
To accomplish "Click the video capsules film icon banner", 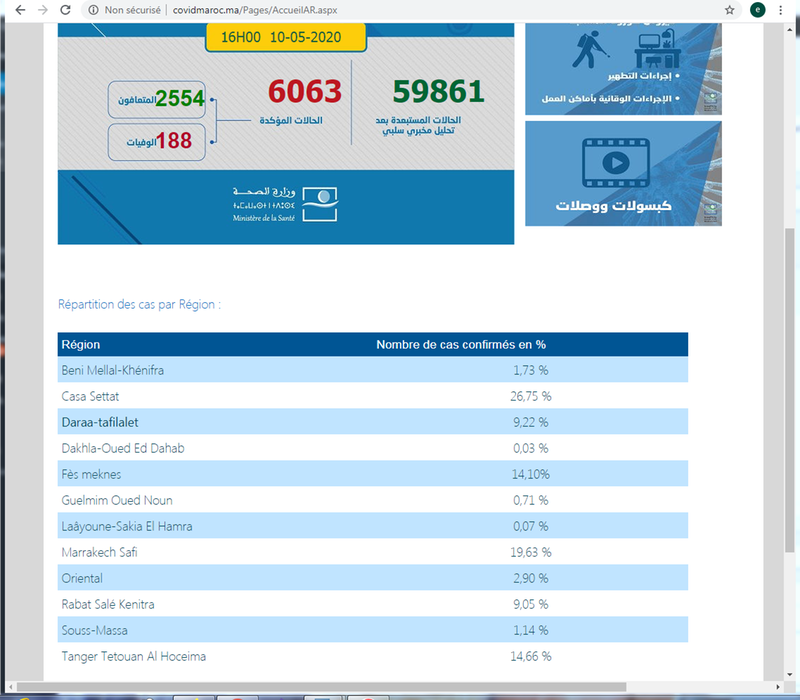I will tap(623, 173).
